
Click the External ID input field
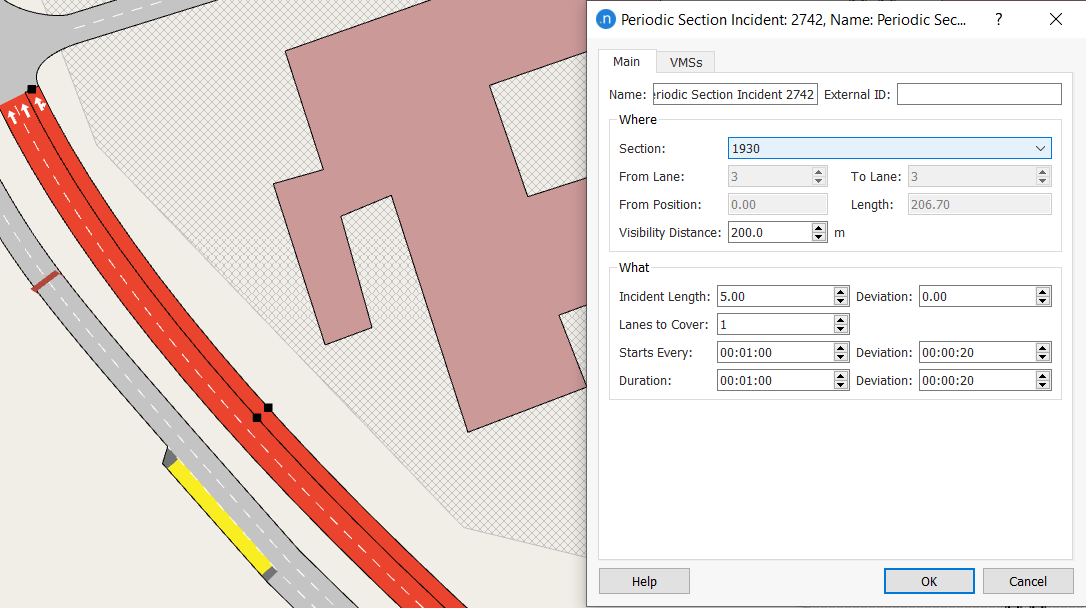(x=978, y=94)
